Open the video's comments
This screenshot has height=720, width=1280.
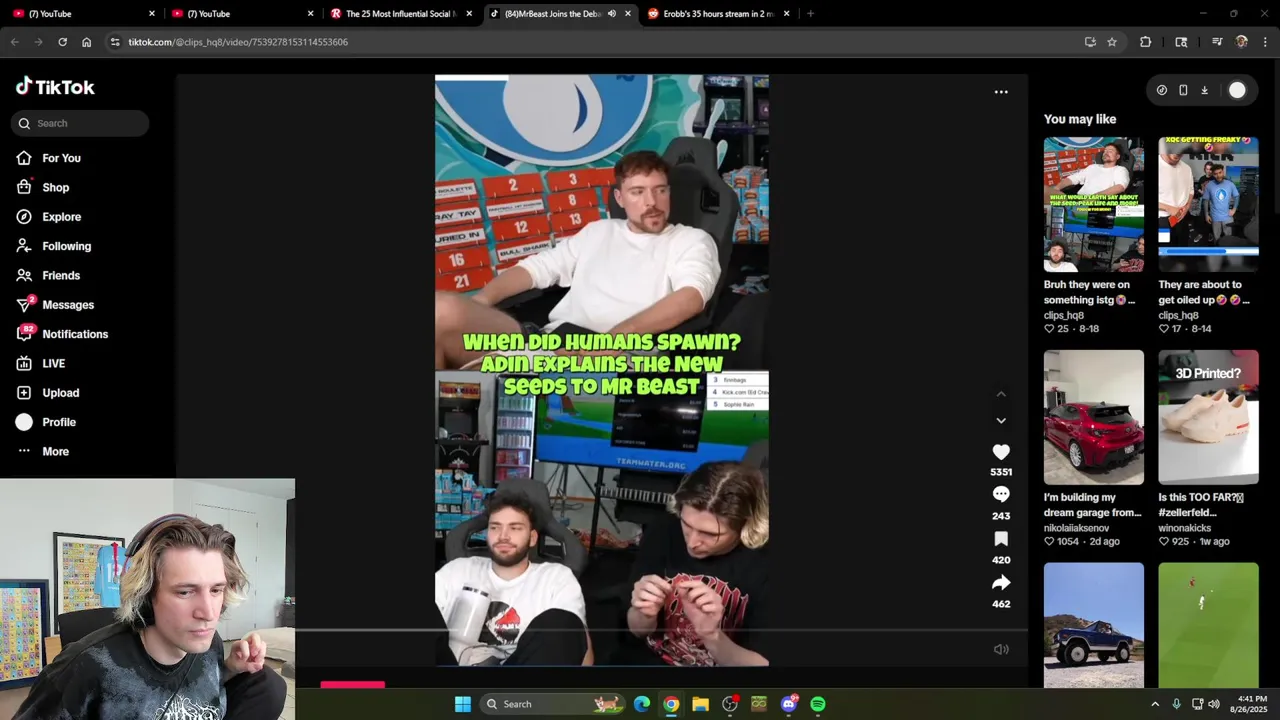[1001, 495]
